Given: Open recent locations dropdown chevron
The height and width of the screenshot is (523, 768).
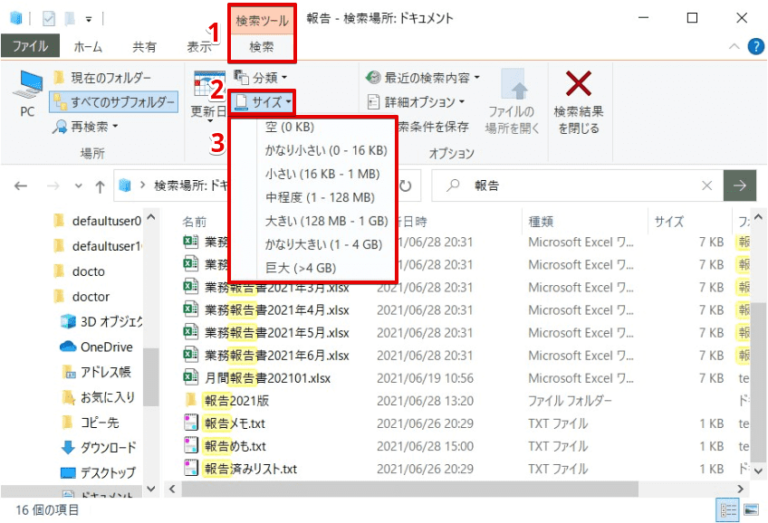Looking at the screenshot, I should tap(78, 186).
